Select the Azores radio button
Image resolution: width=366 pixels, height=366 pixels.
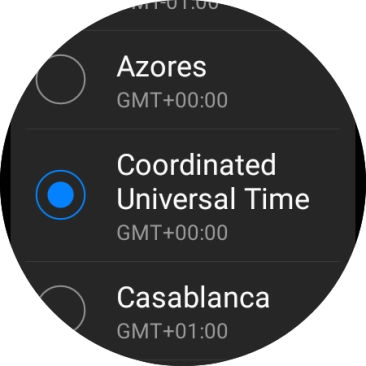[x=61, y=79]
